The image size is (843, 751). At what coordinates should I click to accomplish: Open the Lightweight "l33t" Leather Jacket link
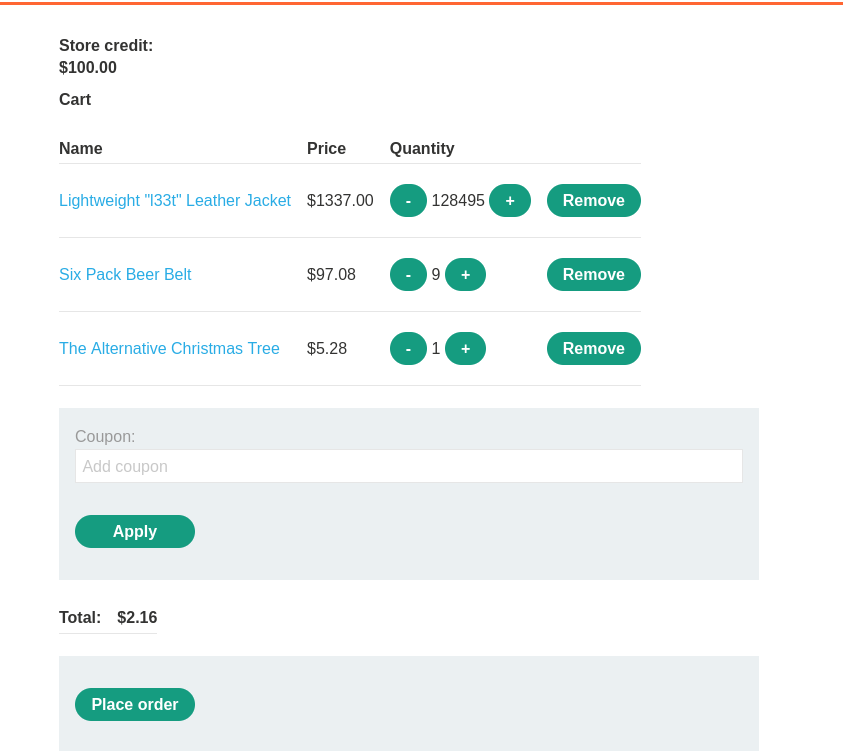[175, 201]
